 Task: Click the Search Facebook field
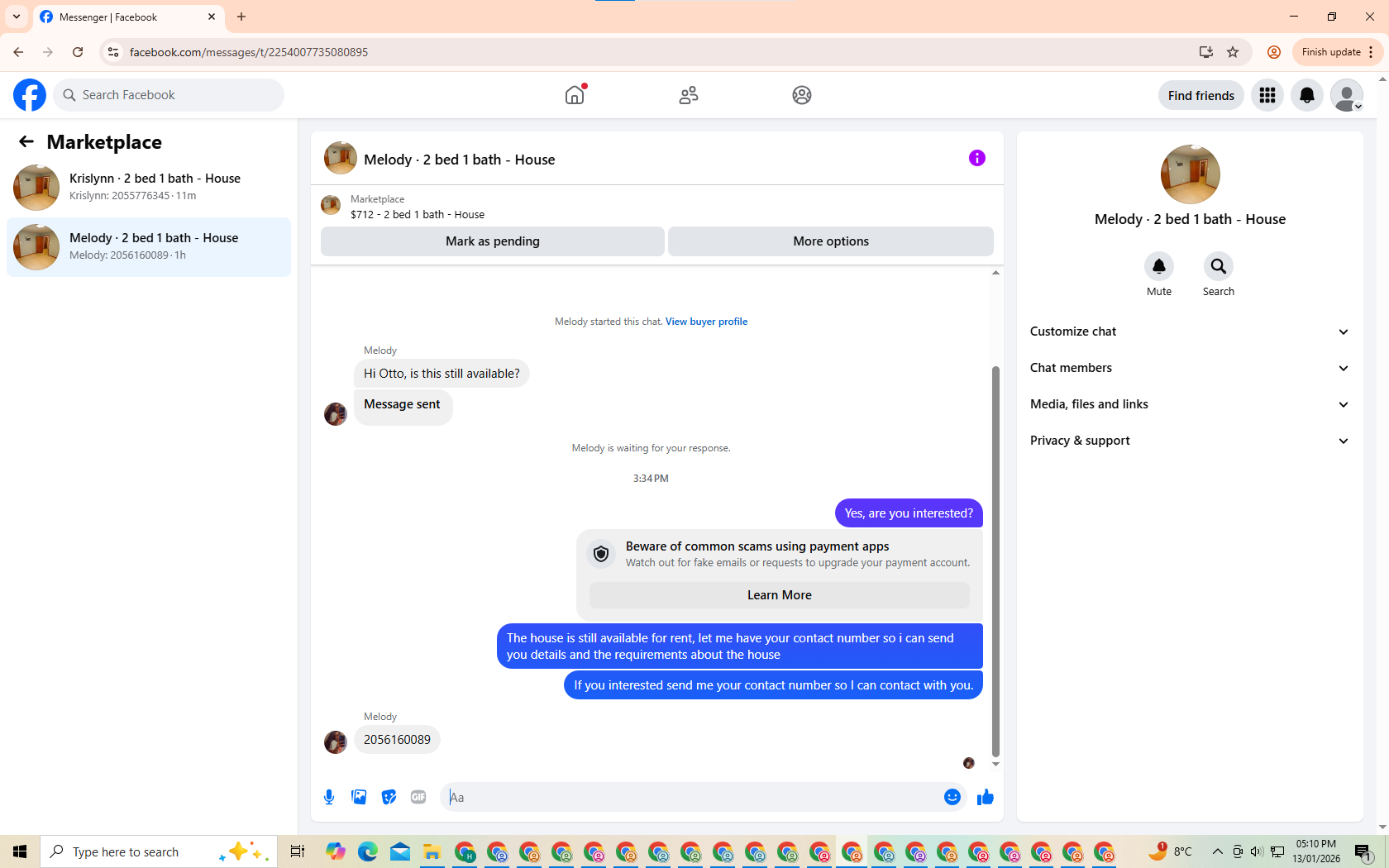[x=169, y=95]
